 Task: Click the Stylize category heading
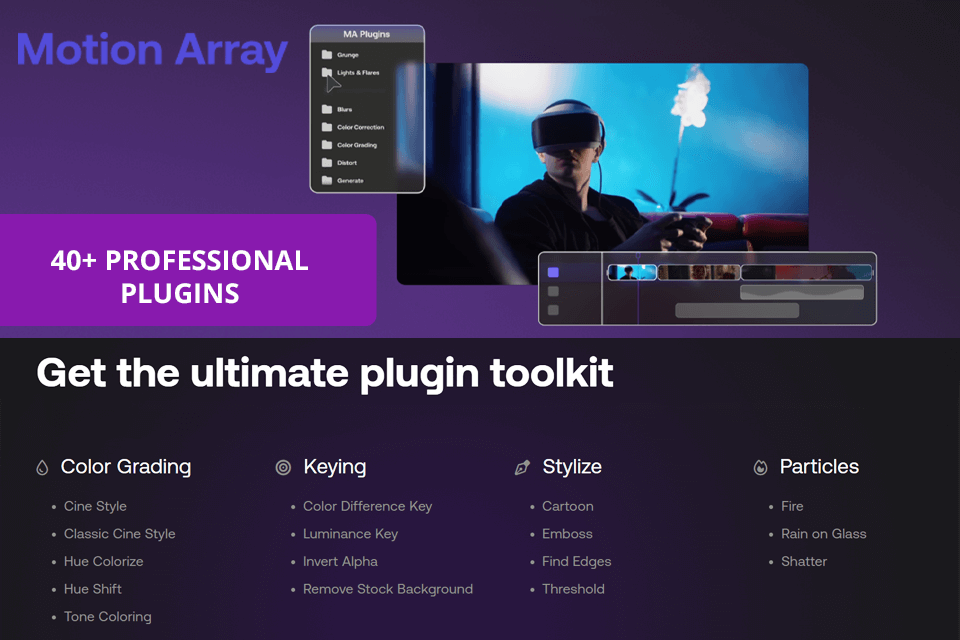(572, 467)
